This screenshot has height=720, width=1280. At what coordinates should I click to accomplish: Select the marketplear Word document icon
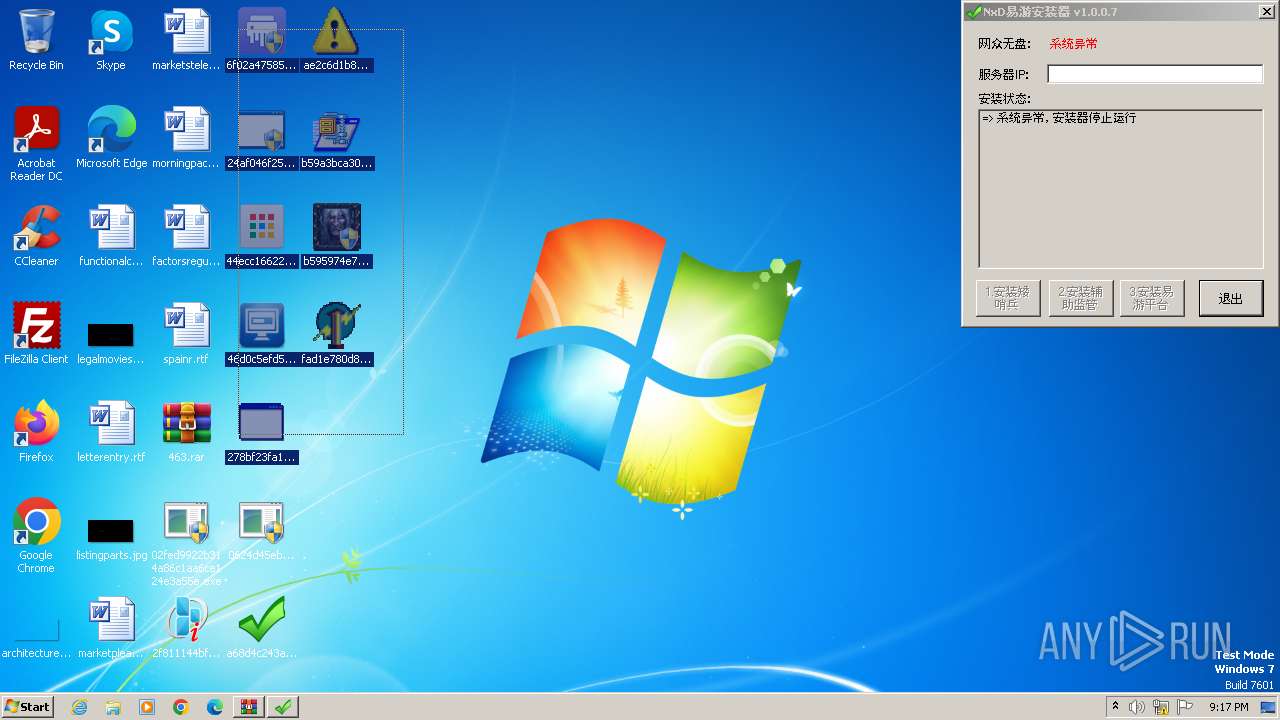click(111, 628)
